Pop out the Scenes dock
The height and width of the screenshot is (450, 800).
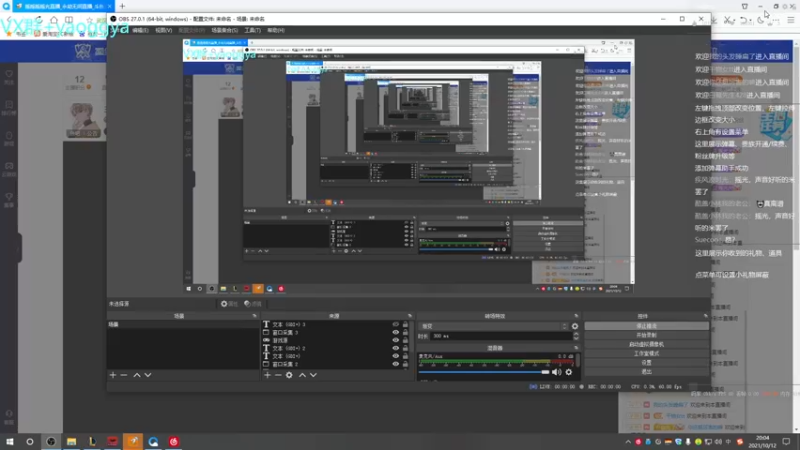[x=255, y=316]
